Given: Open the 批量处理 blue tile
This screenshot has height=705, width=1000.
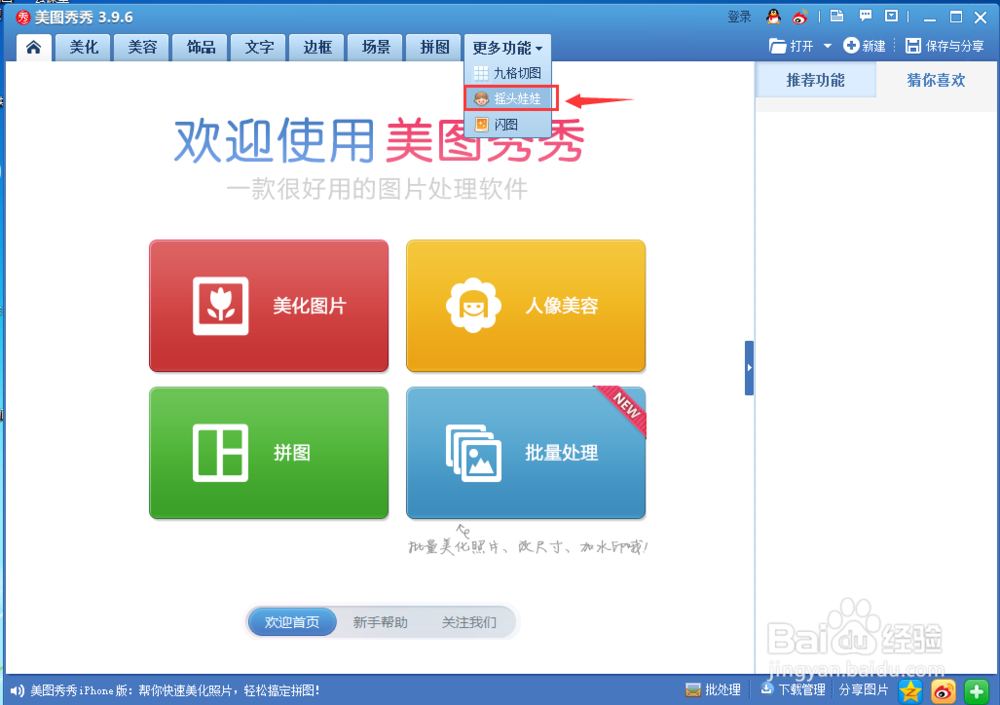Looking at the screenshot, I should click(526, 452).
